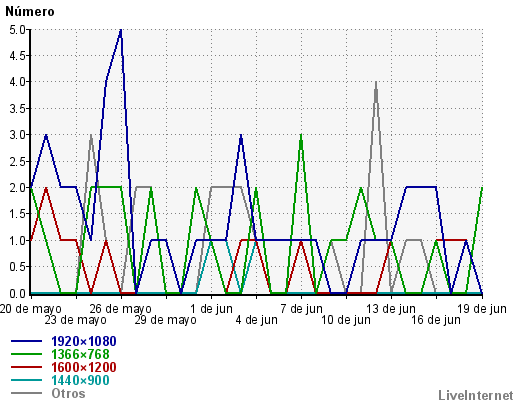
Task: Click the '19 de jun' date label
Action: 482,309
